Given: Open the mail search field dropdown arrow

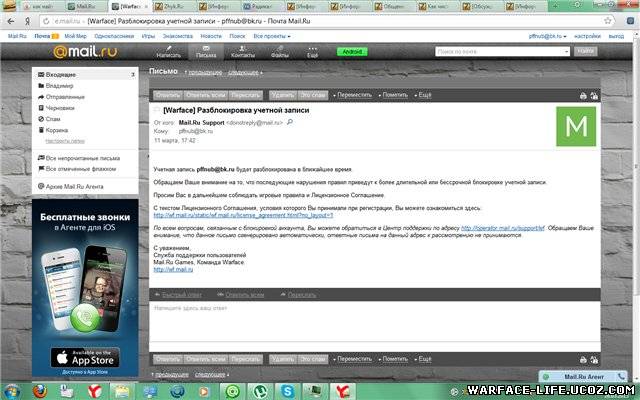Looking at the screenshot, I should (x=567, y=51).
